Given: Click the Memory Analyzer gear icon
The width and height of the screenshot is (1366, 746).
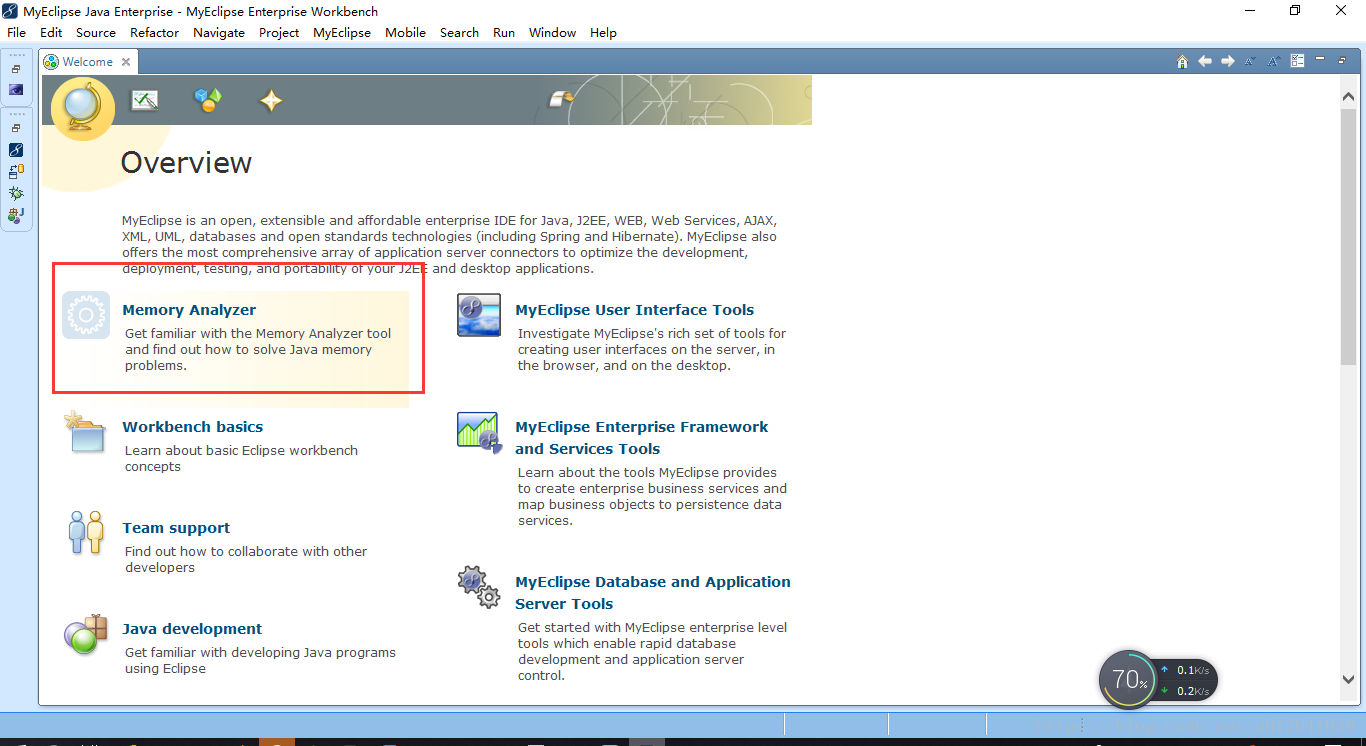Looking at the screenshot, I should [x=86, y=315].
